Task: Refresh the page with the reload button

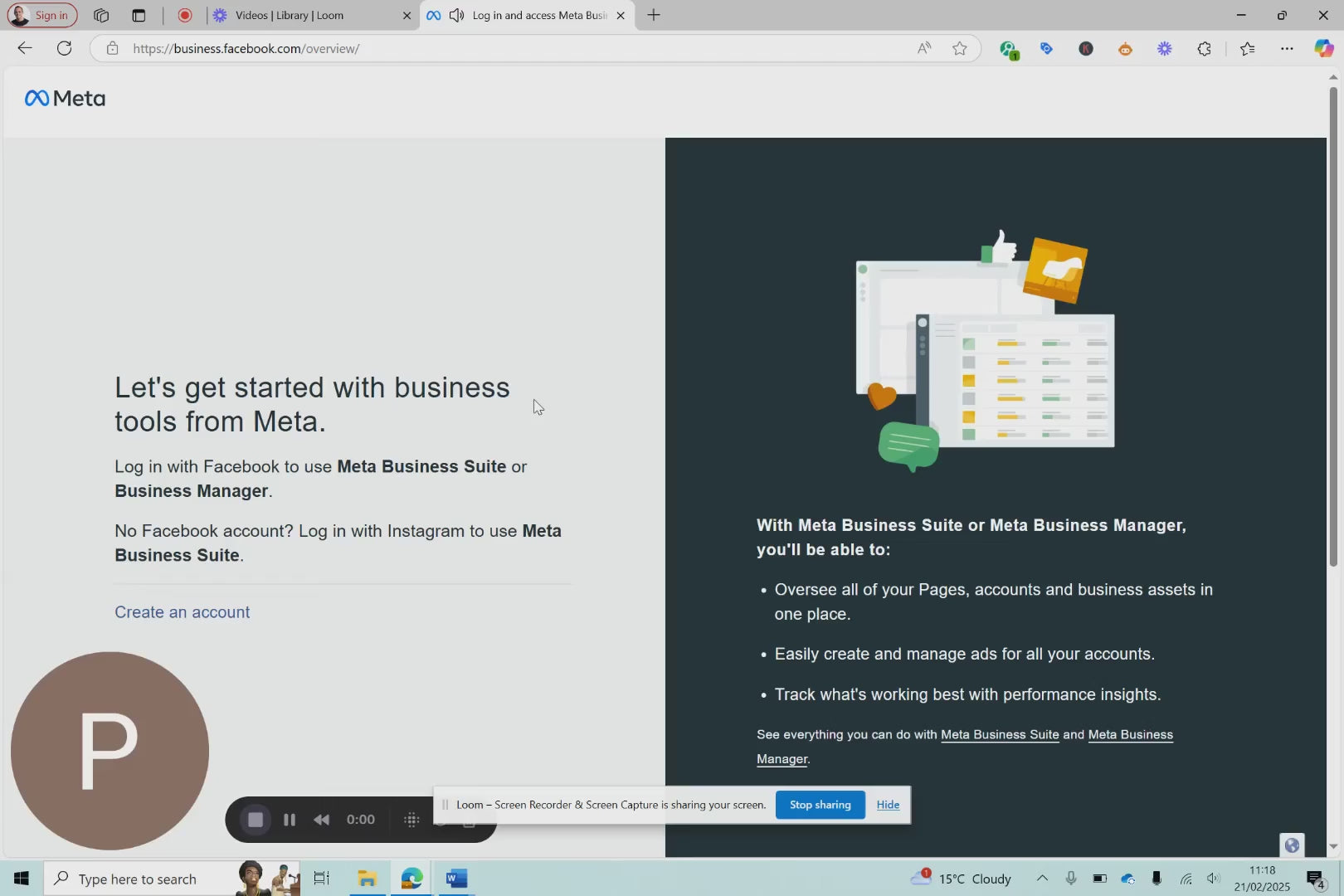Action: pos(64,48)
